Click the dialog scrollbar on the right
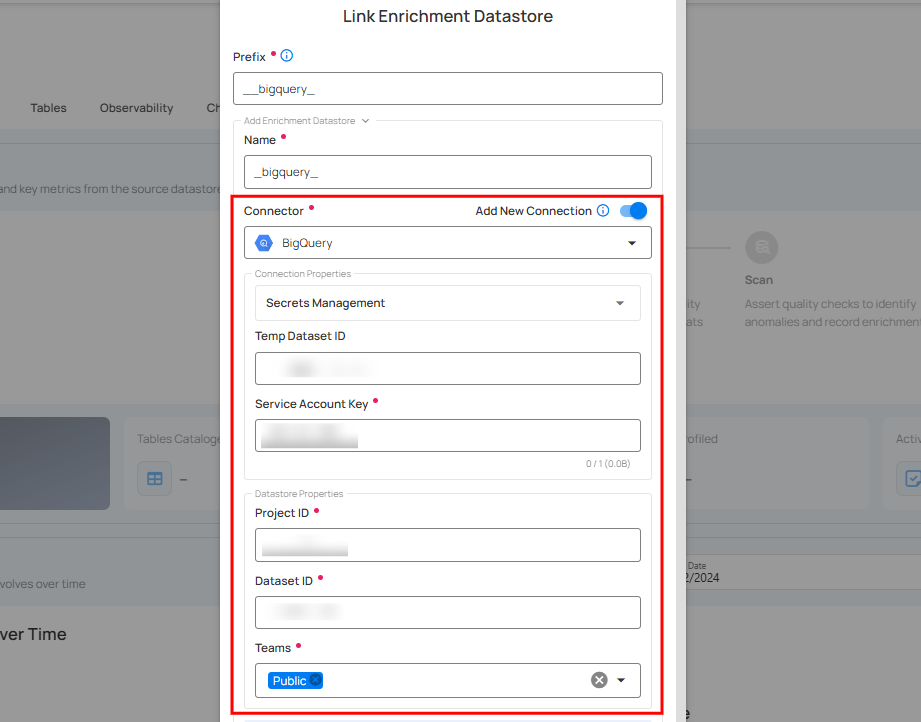 [680, 360]
